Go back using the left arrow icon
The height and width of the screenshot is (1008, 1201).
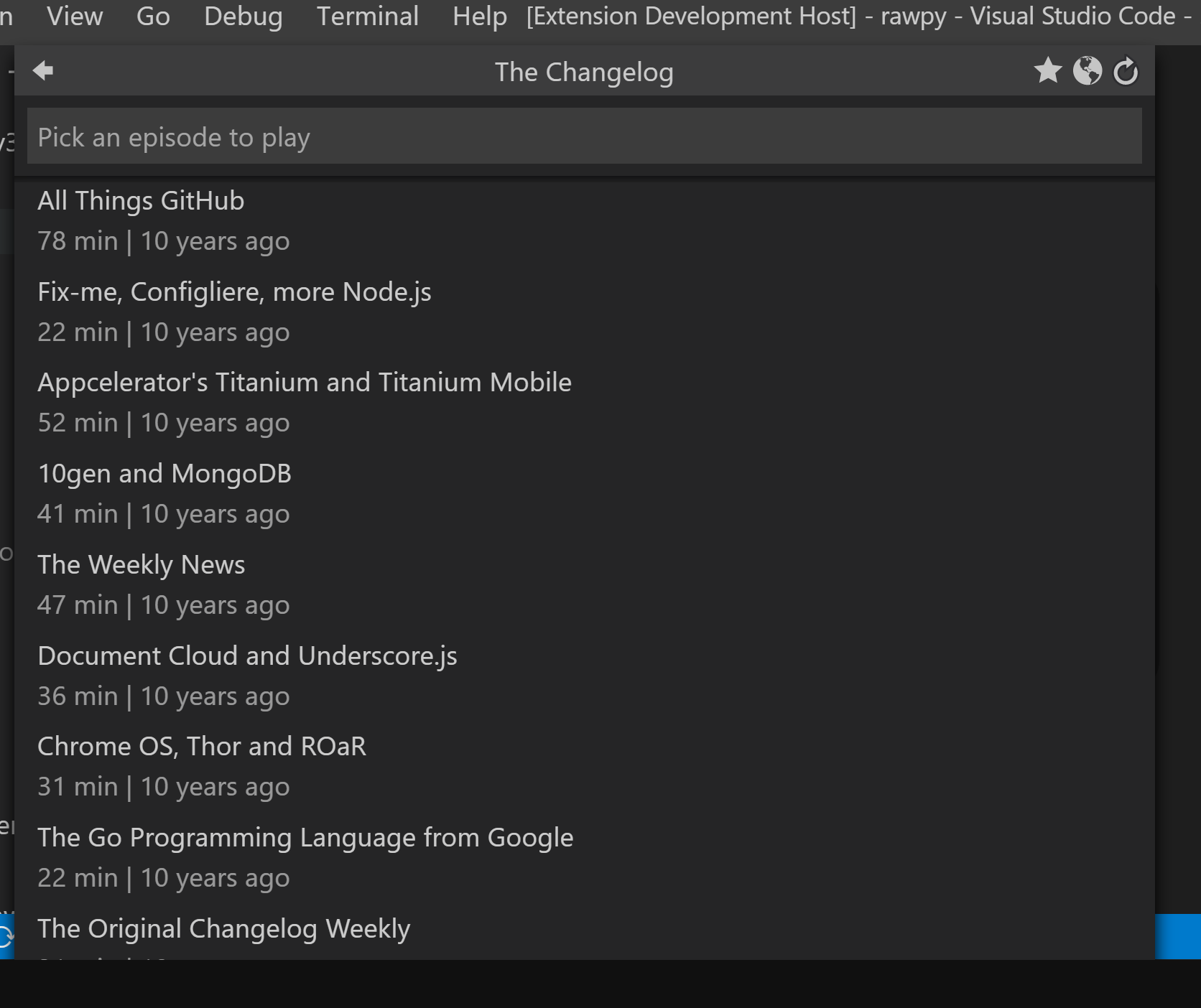pyautogui.click(x=44, y=70)
